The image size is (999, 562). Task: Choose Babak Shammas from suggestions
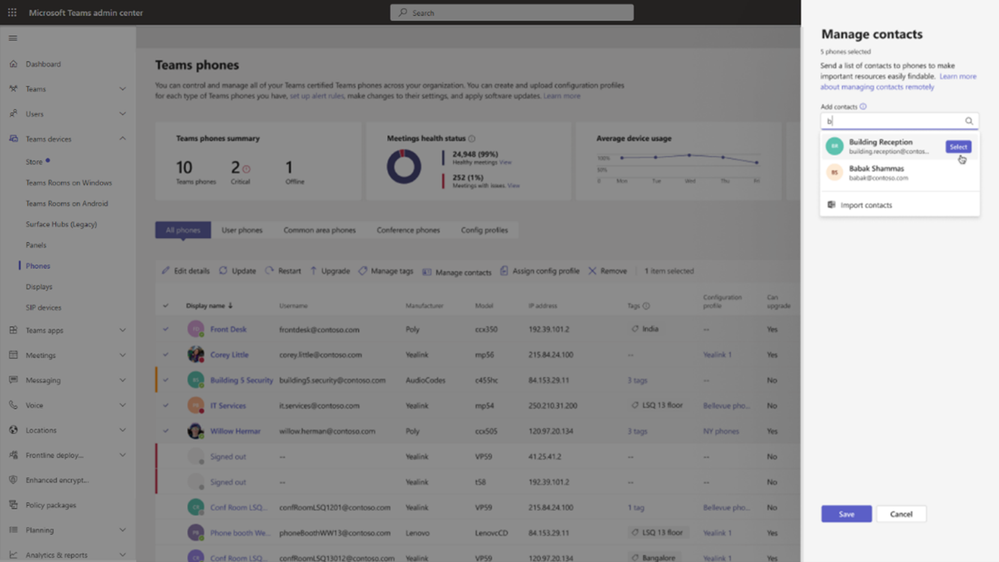pos(899,173)
